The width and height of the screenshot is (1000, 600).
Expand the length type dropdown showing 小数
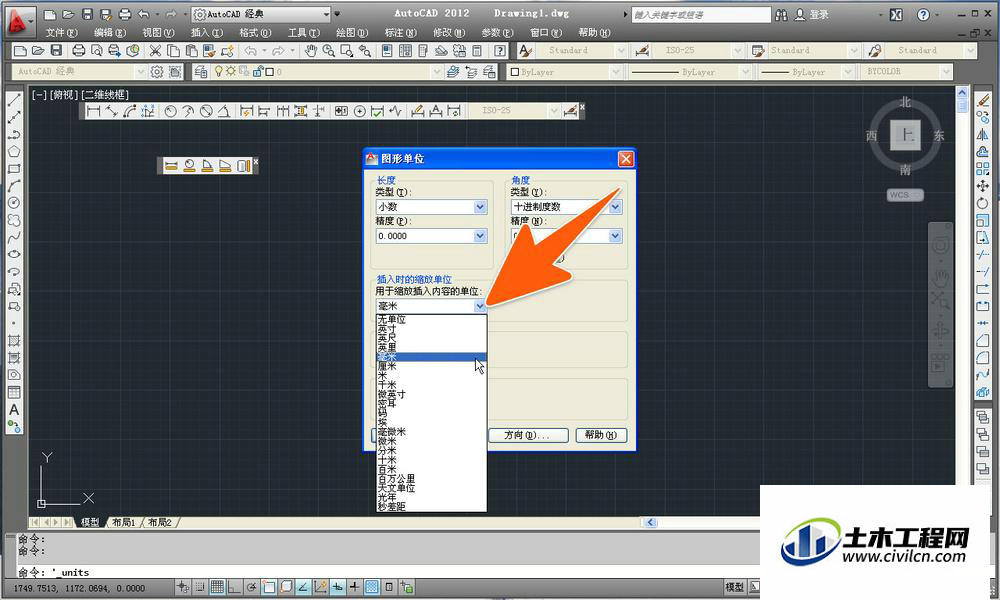(x=480, y=207)
